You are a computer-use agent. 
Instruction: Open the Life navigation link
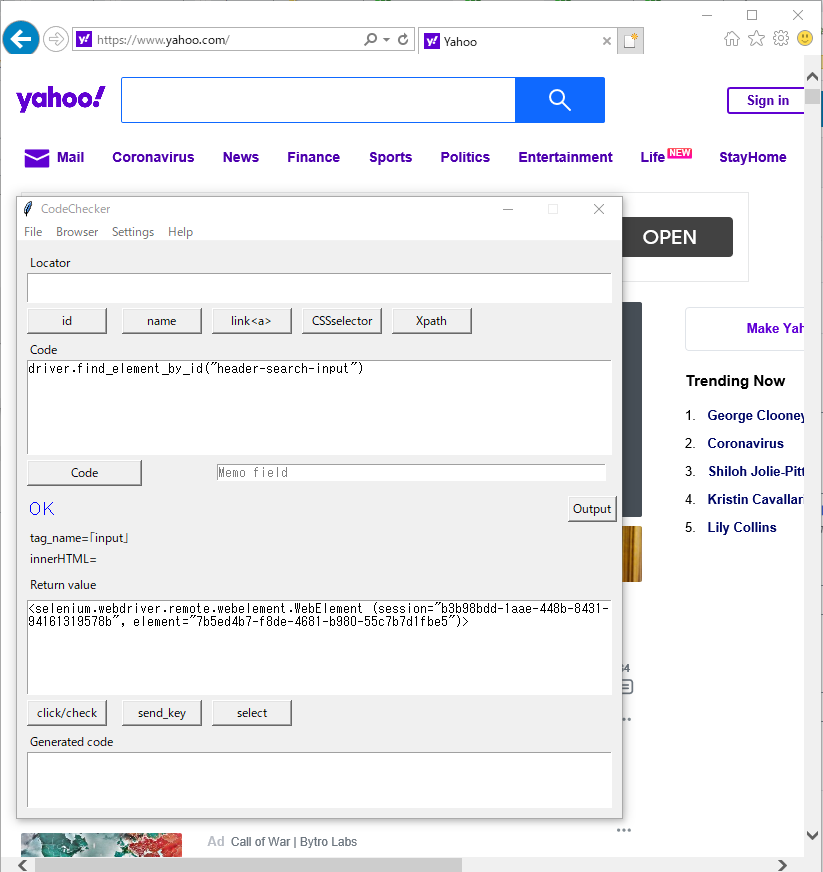pyautogui.click(x=652, y=157)
